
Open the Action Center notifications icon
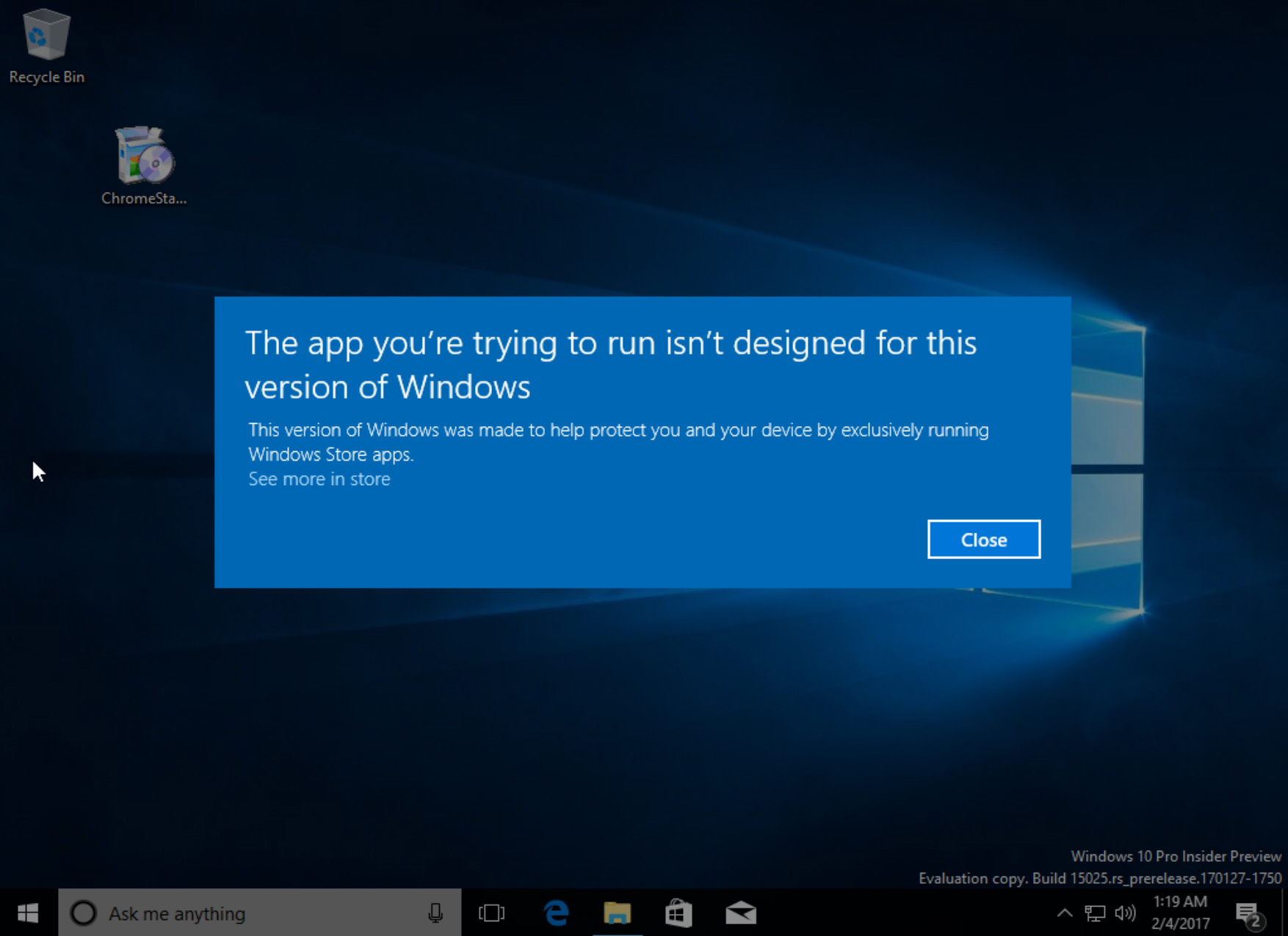(1249, 914)
